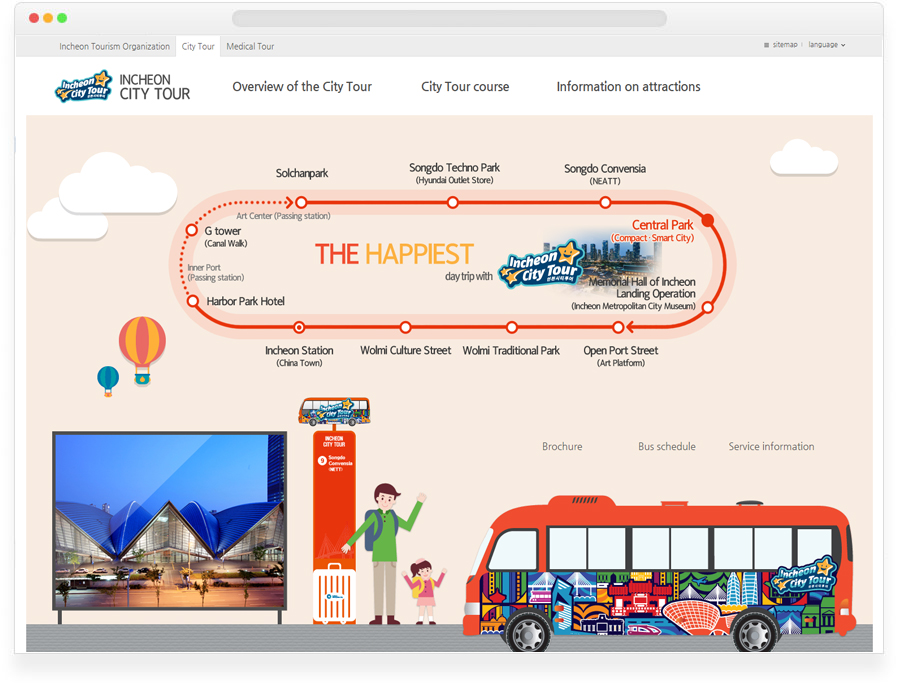Click the Wolmi Culture Street label

405,351
